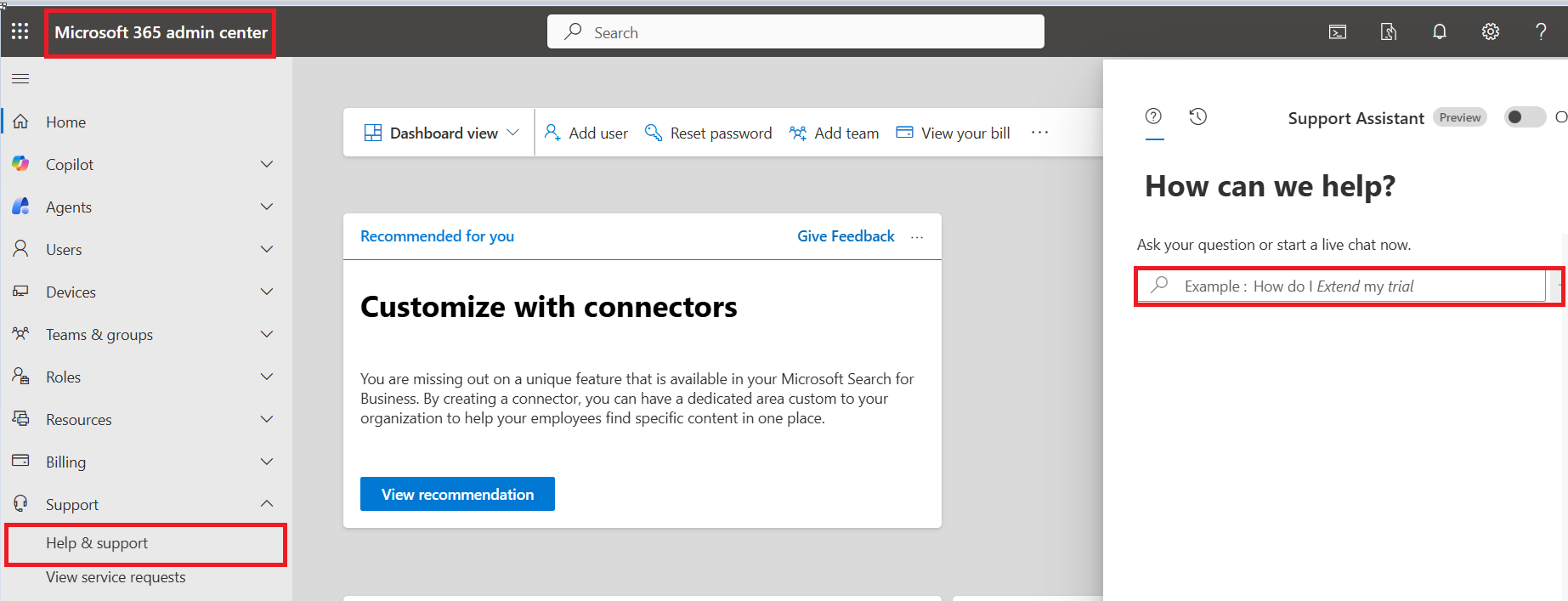Open the Dashboard view dropdown

pyautogui.click(x=441, y=133)
